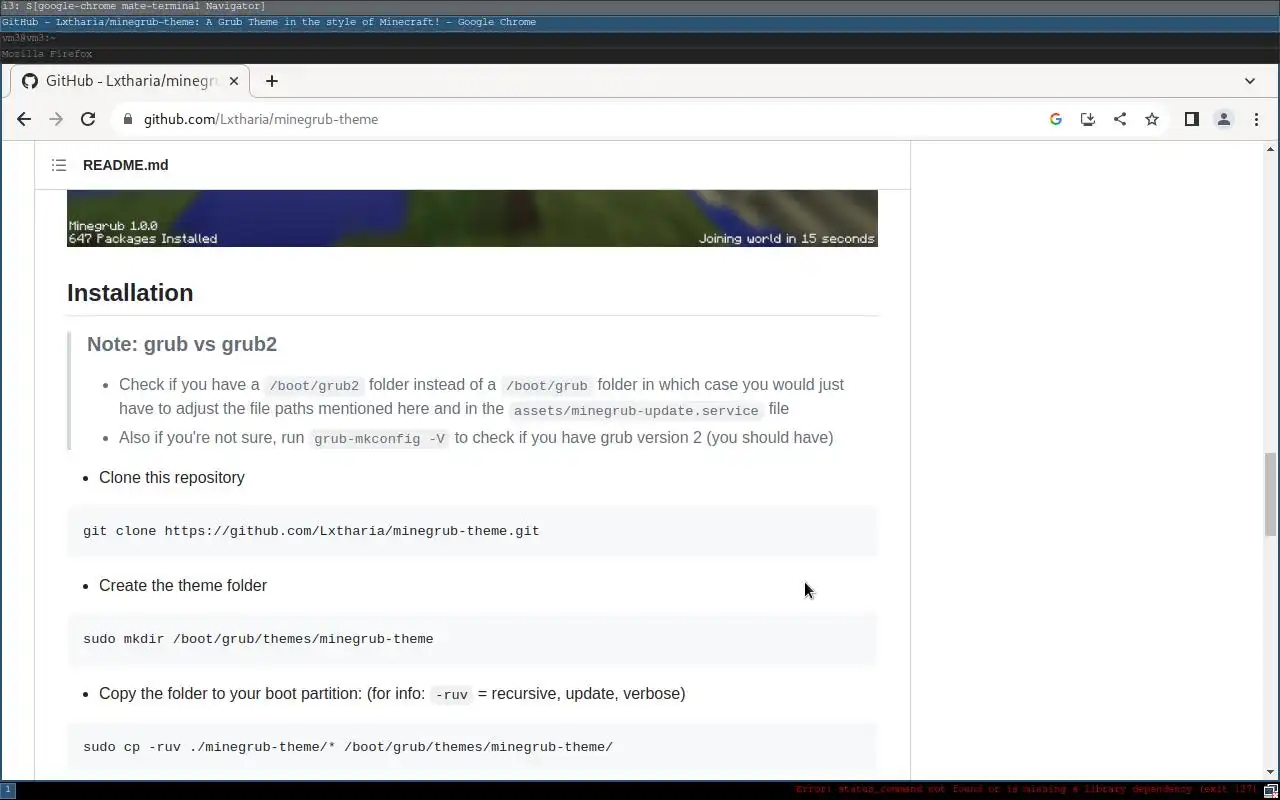This screenshot has width=1280, height=800.
Task: Click the sudo mkdir command block
Action: 472,639
